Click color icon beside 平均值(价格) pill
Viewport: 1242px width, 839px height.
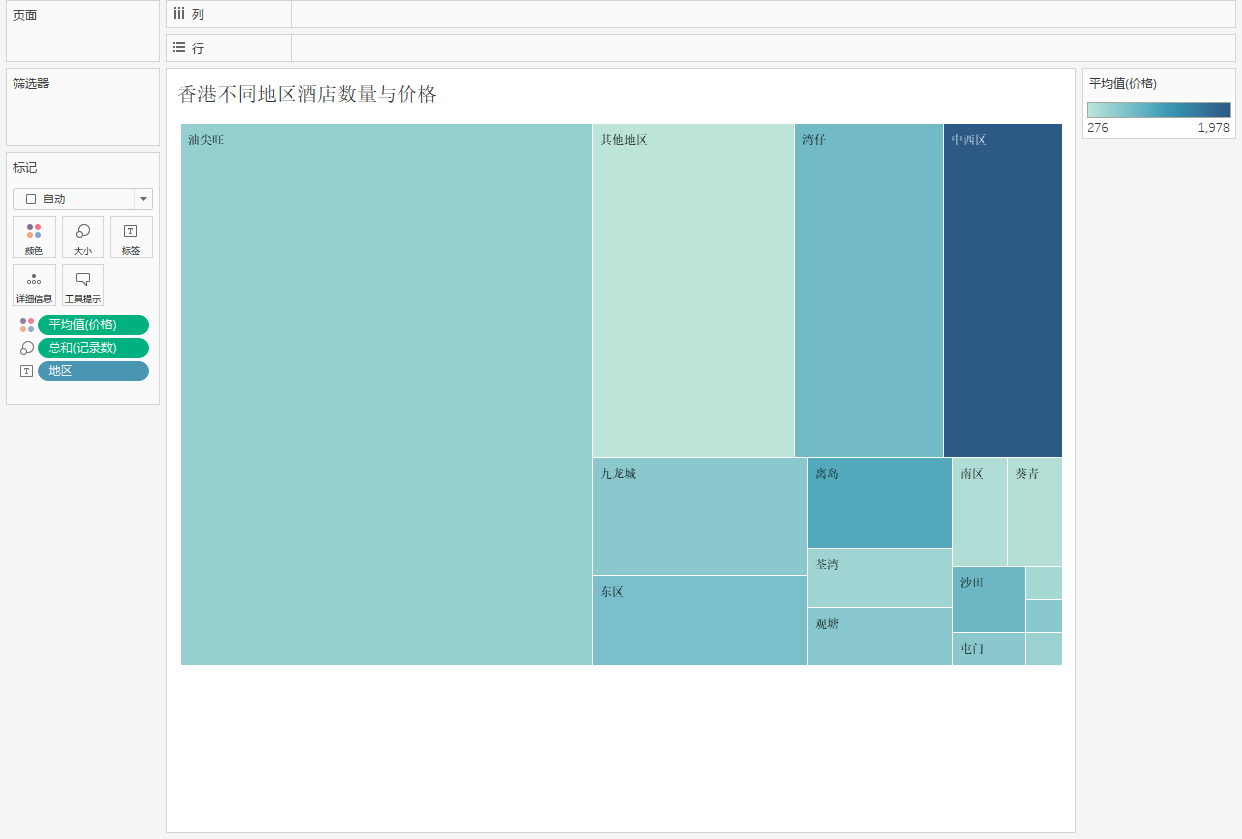pos(27,325)
